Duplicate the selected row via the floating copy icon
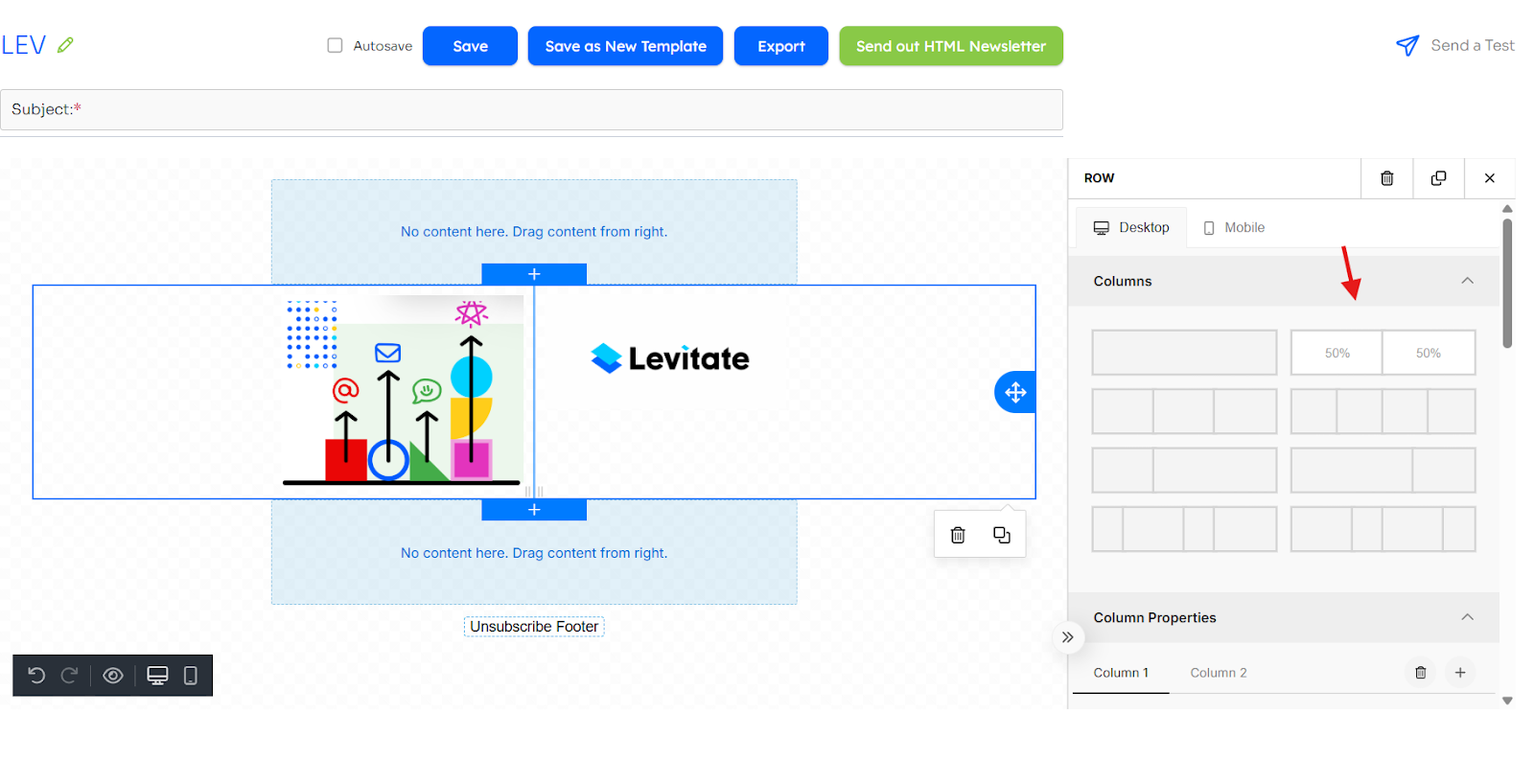This screenshot has width=1534, height=784. tap(1002, 535)
